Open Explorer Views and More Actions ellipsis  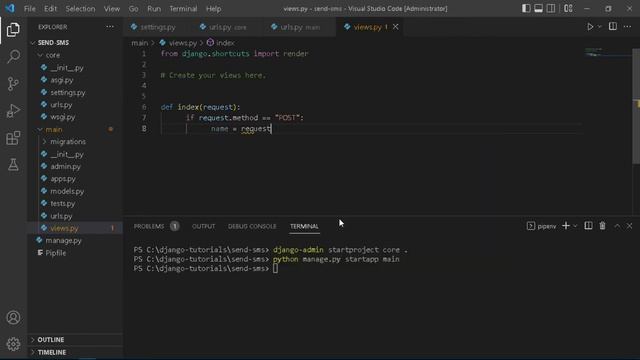[x=110, y=27]
